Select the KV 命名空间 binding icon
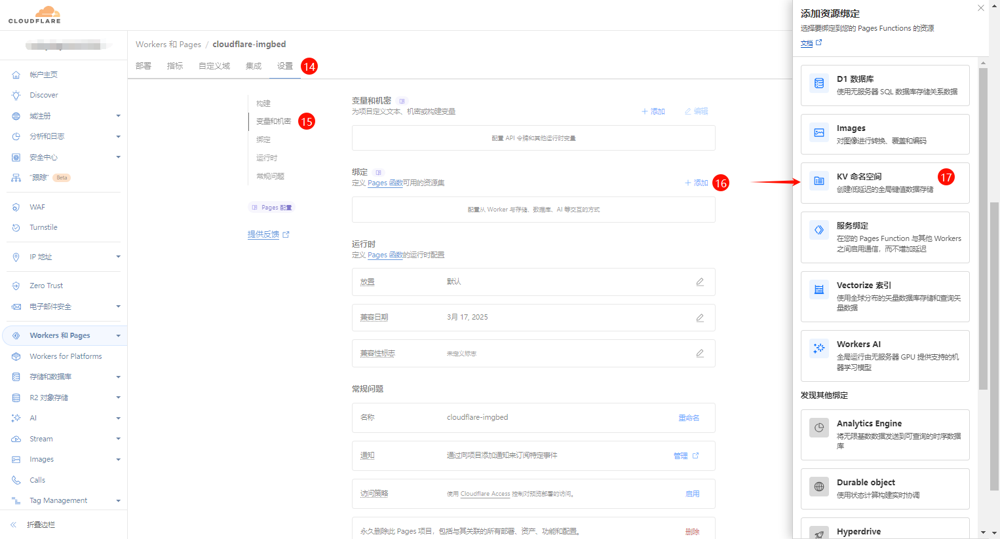The width and height of the screenshot is (1000, 539). coord(819,181)
